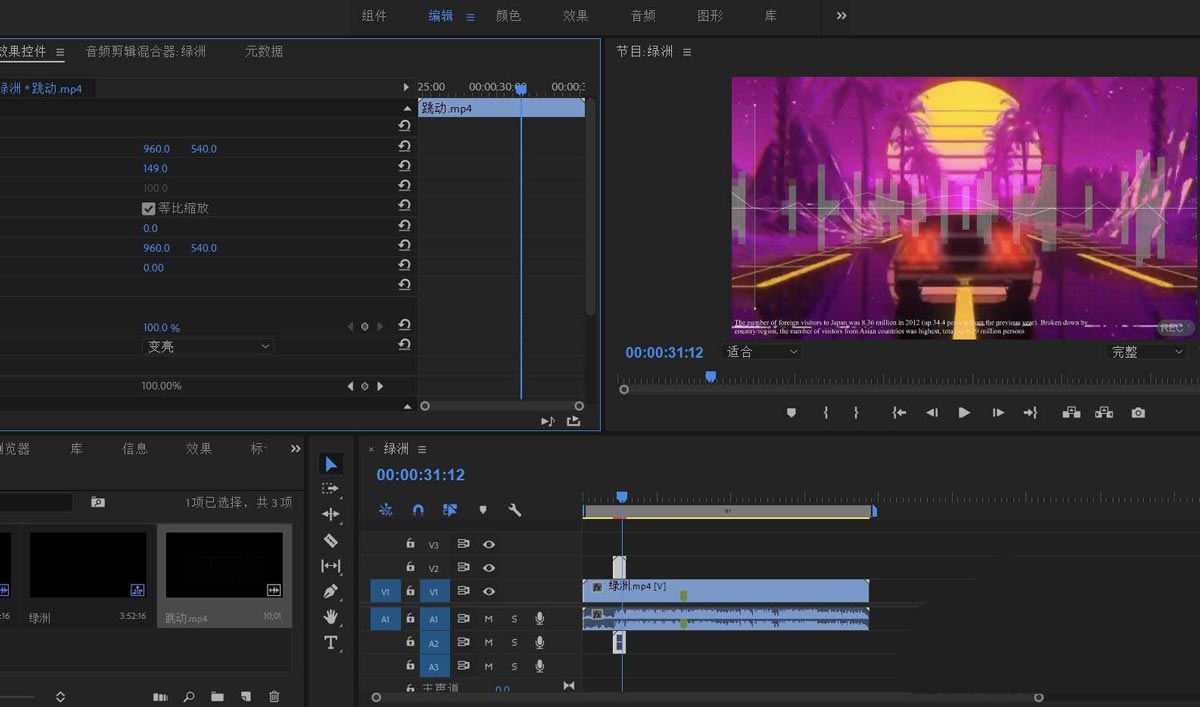Step back one frame
The image size is (1200, 707).
pyautogui.click(x=932, y=412)
